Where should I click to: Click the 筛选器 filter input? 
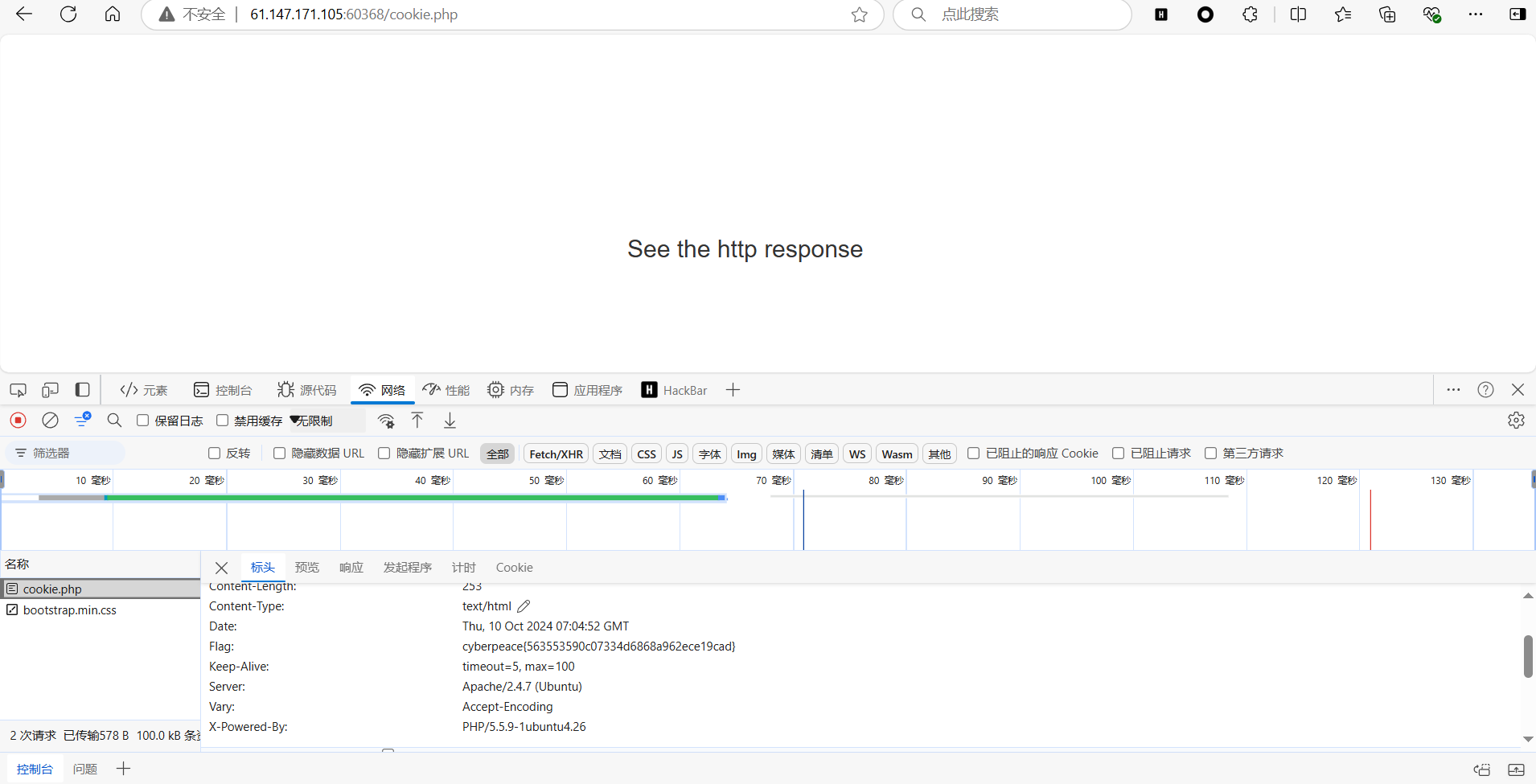coord(66,454)
